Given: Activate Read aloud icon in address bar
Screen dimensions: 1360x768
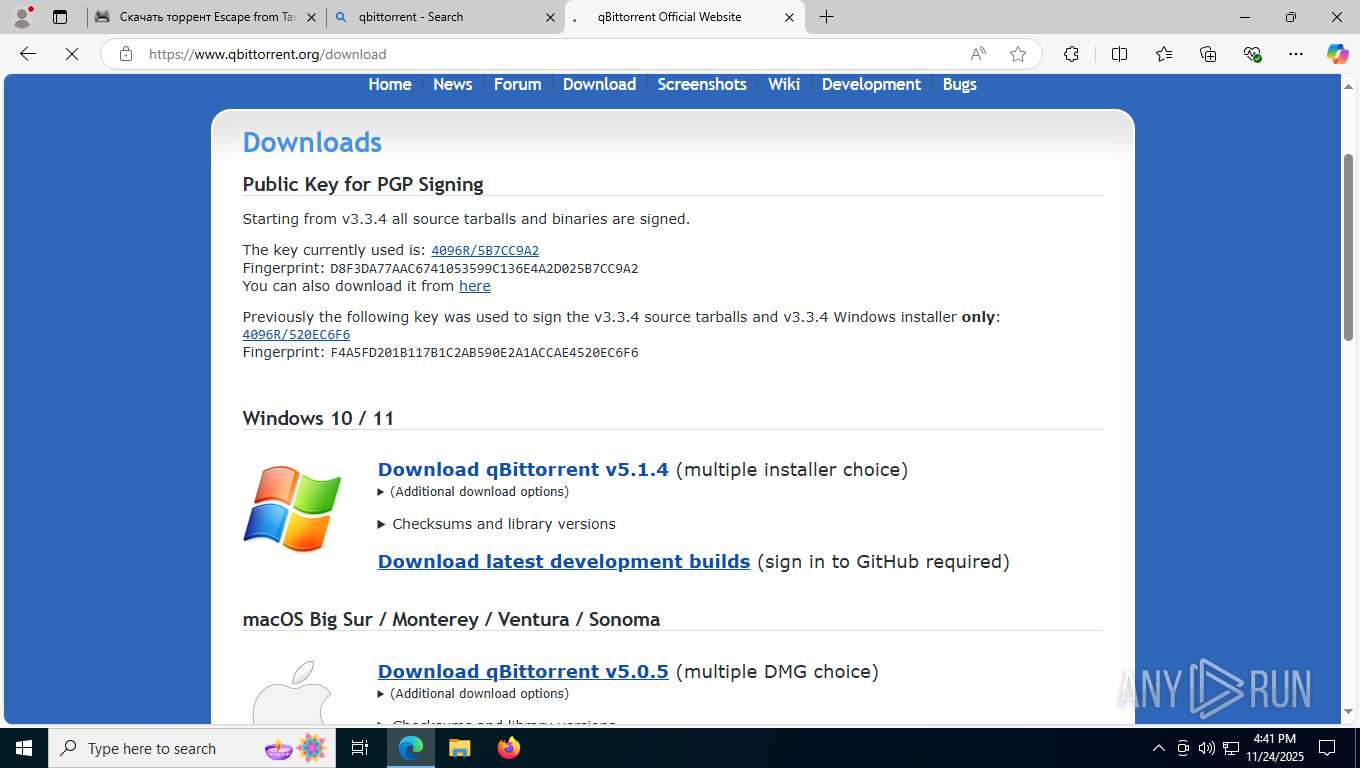Looking at the screenshot, I should [x=978, y=54].
